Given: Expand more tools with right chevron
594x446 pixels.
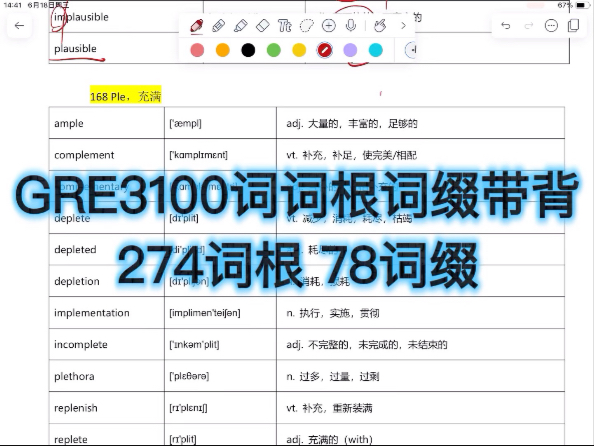Looking at the screenshot, I should 403,26.
